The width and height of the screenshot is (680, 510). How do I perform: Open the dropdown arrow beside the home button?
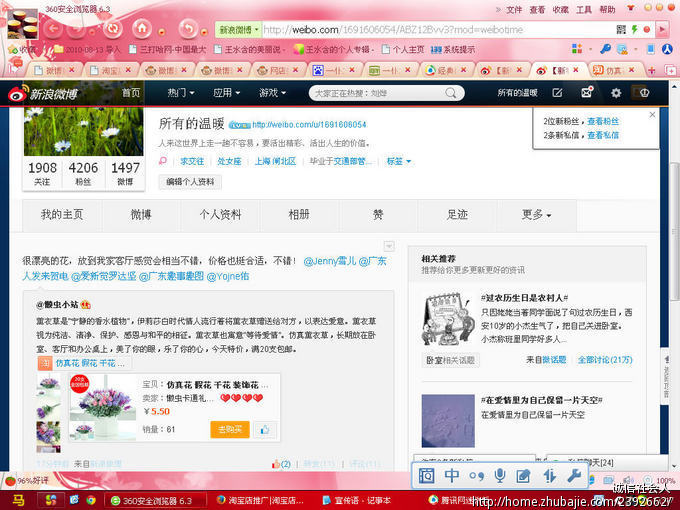[161, 31]
